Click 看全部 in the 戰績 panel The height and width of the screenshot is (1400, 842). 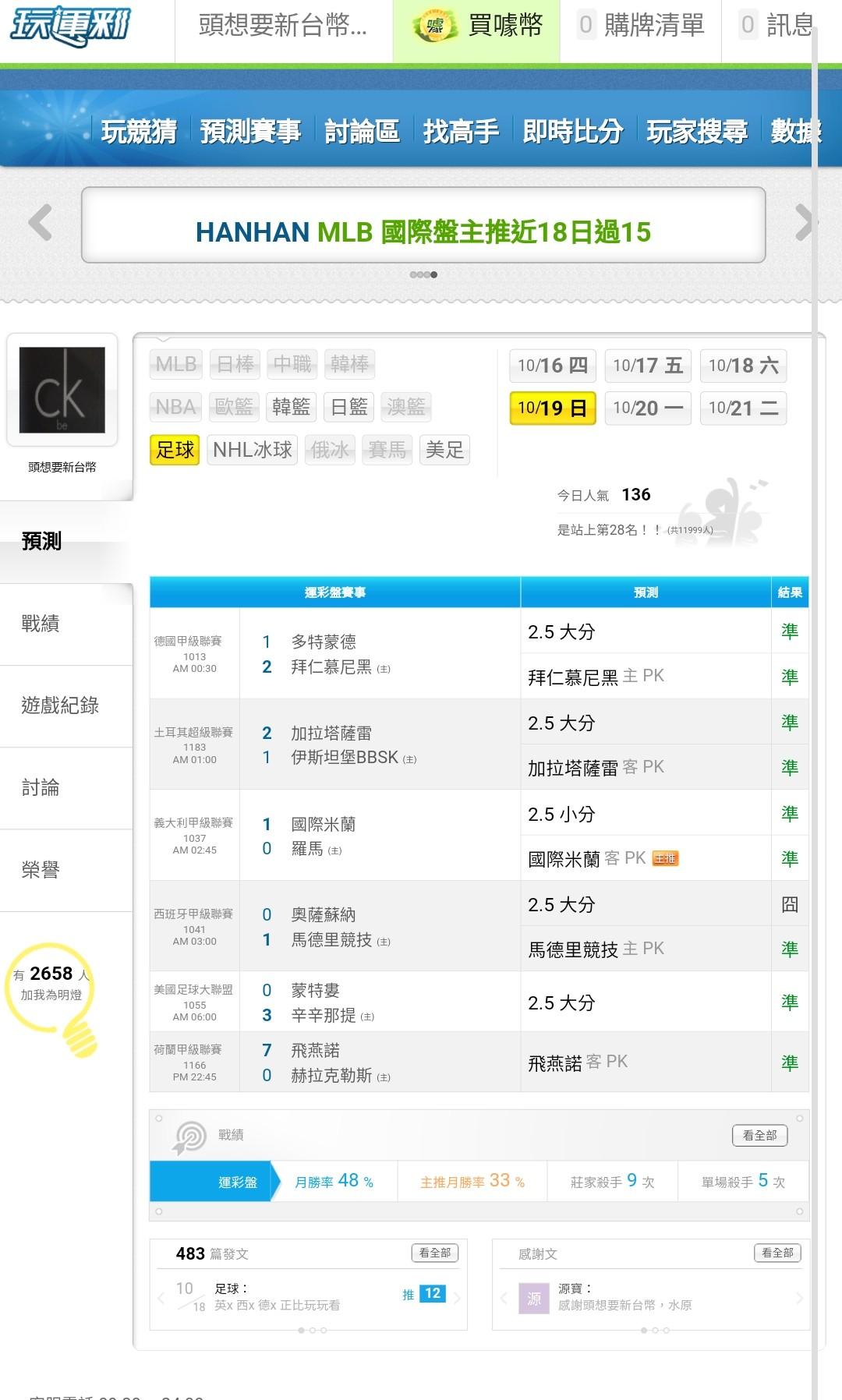[x=760, y=1135]
